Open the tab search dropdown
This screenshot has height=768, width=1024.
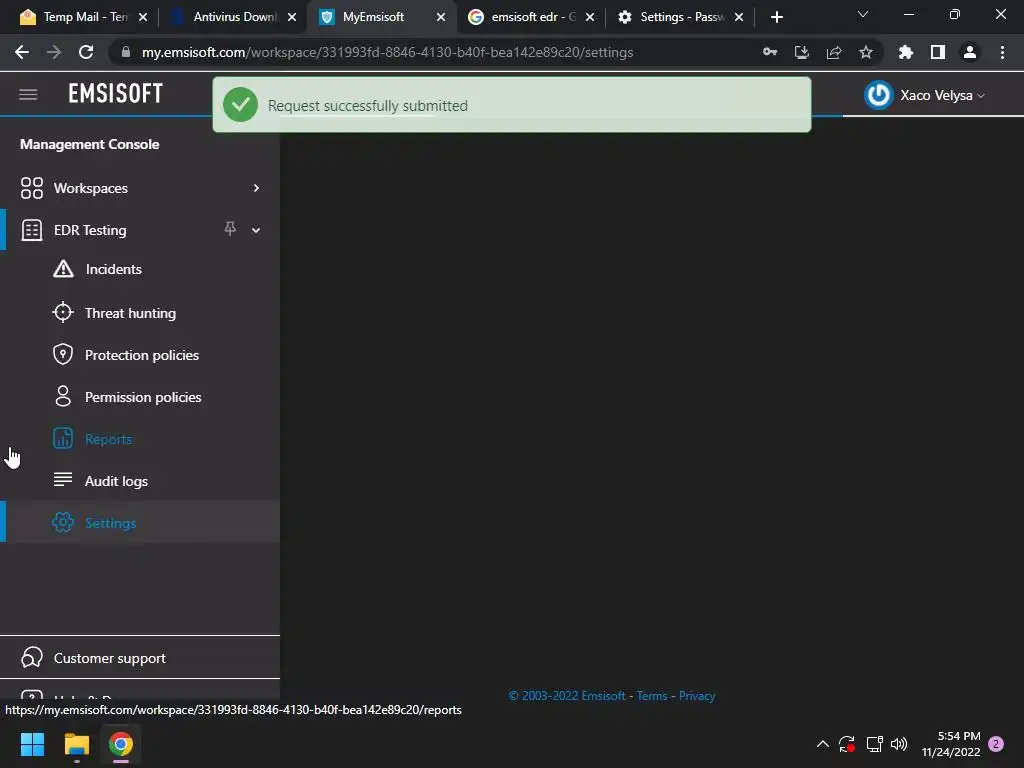(x=863, y=14)
